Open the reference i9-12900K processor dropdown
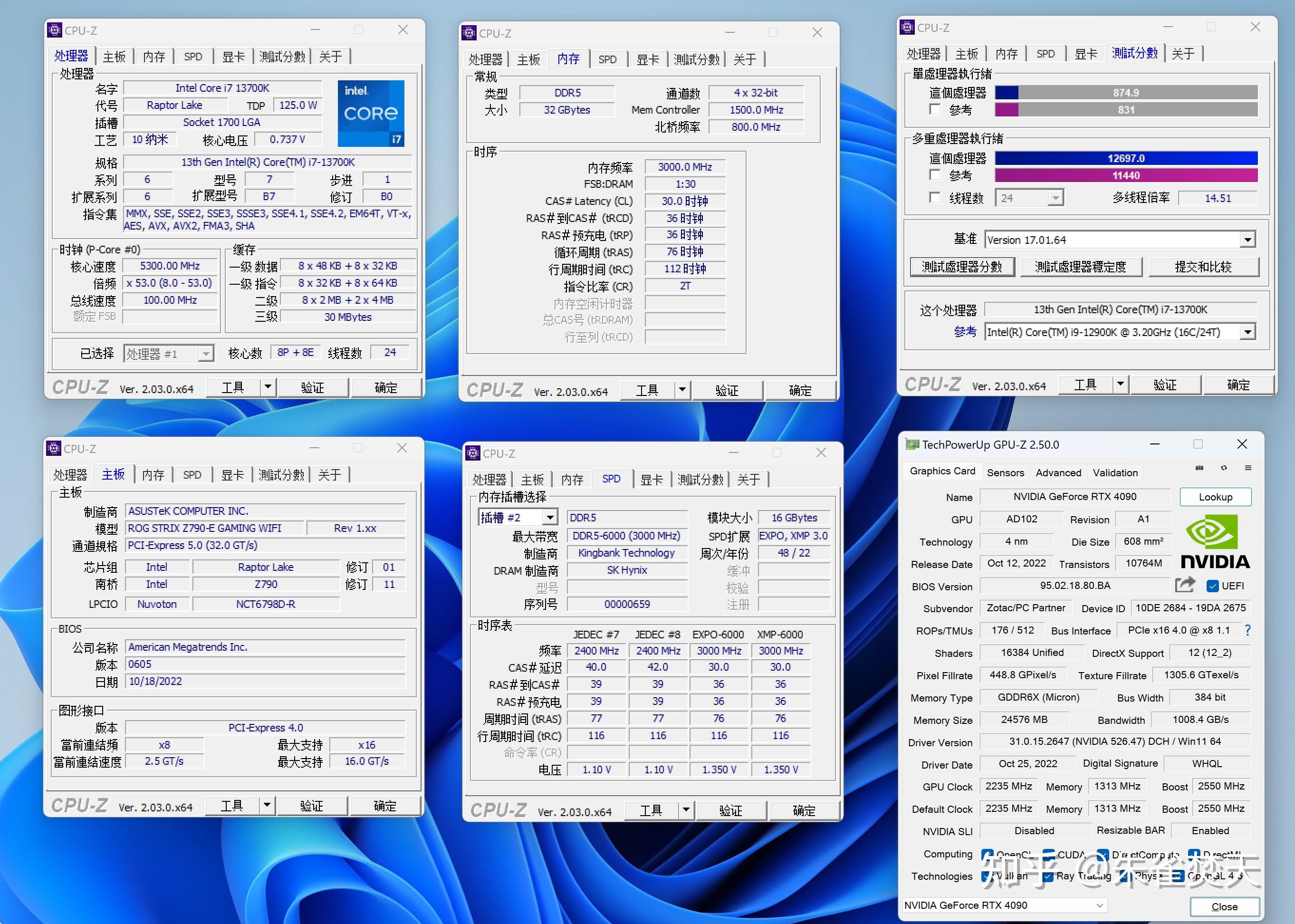Screen dimensions: 1295x924 coord(1247,332)
